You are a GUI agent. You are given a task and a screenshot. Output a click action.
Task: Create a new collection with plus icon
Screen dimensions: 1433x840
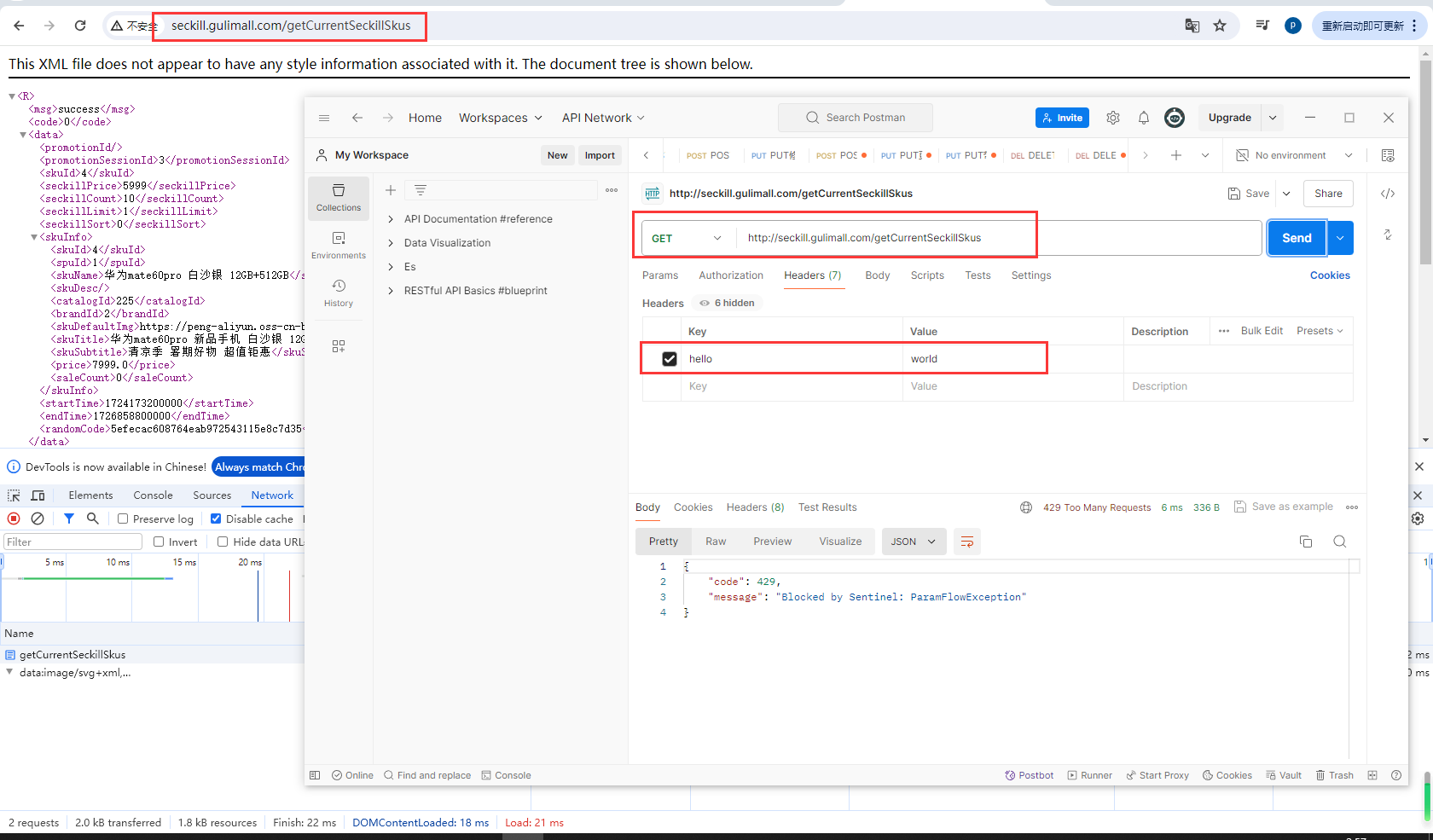(x=391, y=190)
